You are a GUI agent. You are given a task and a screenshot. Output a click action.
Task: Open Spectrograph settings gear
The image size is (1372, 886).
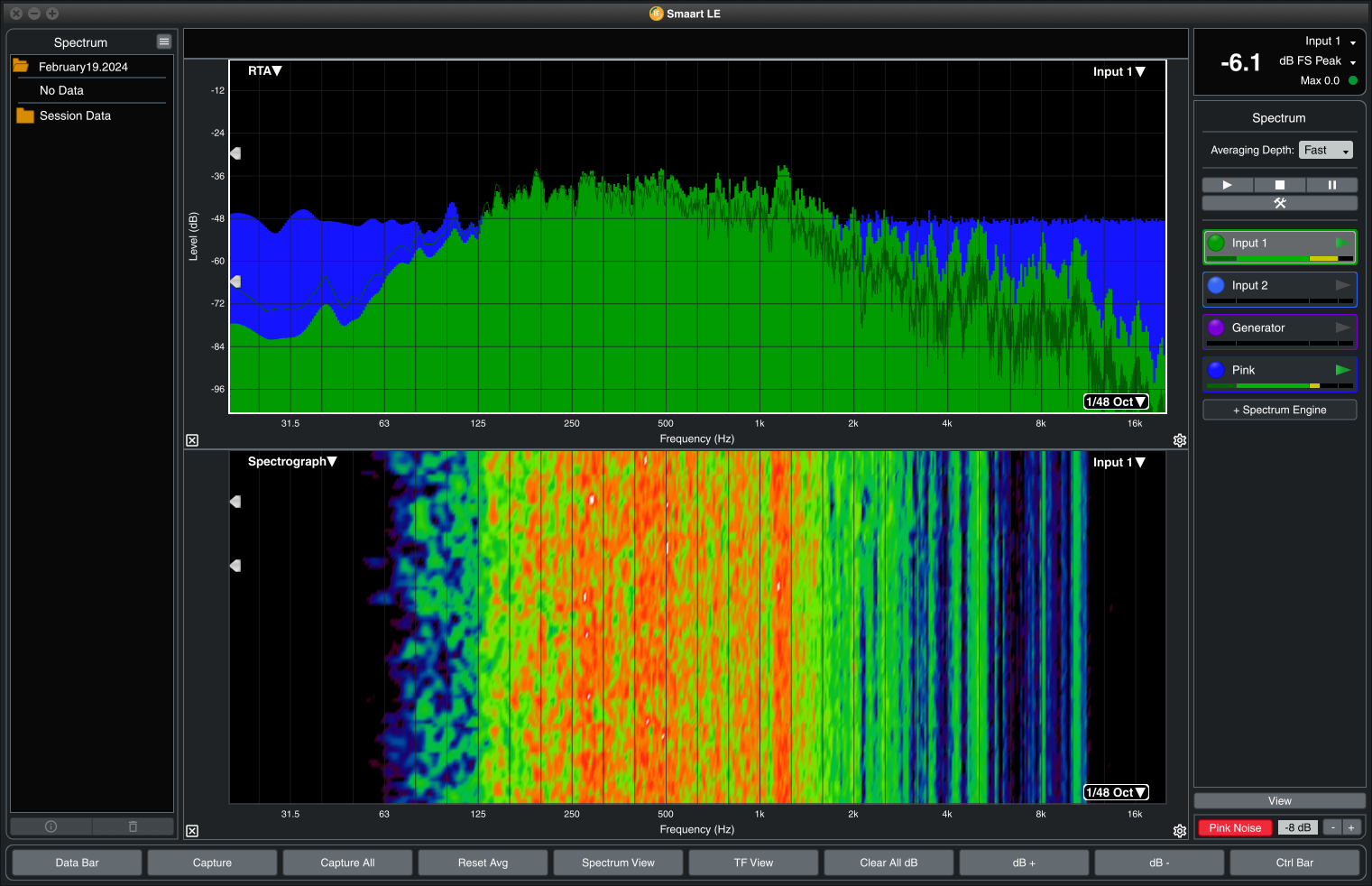1179,831
